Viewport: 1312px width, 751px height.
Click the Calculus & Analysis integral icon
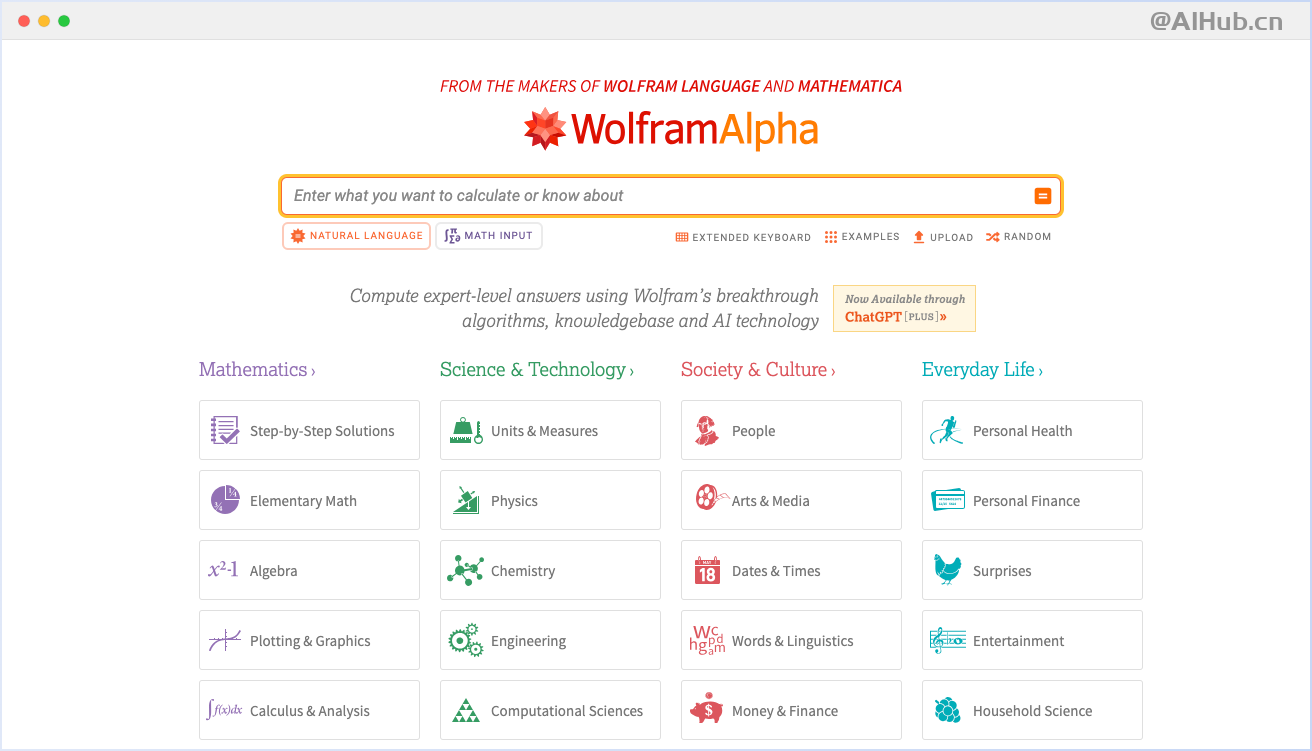225,710
